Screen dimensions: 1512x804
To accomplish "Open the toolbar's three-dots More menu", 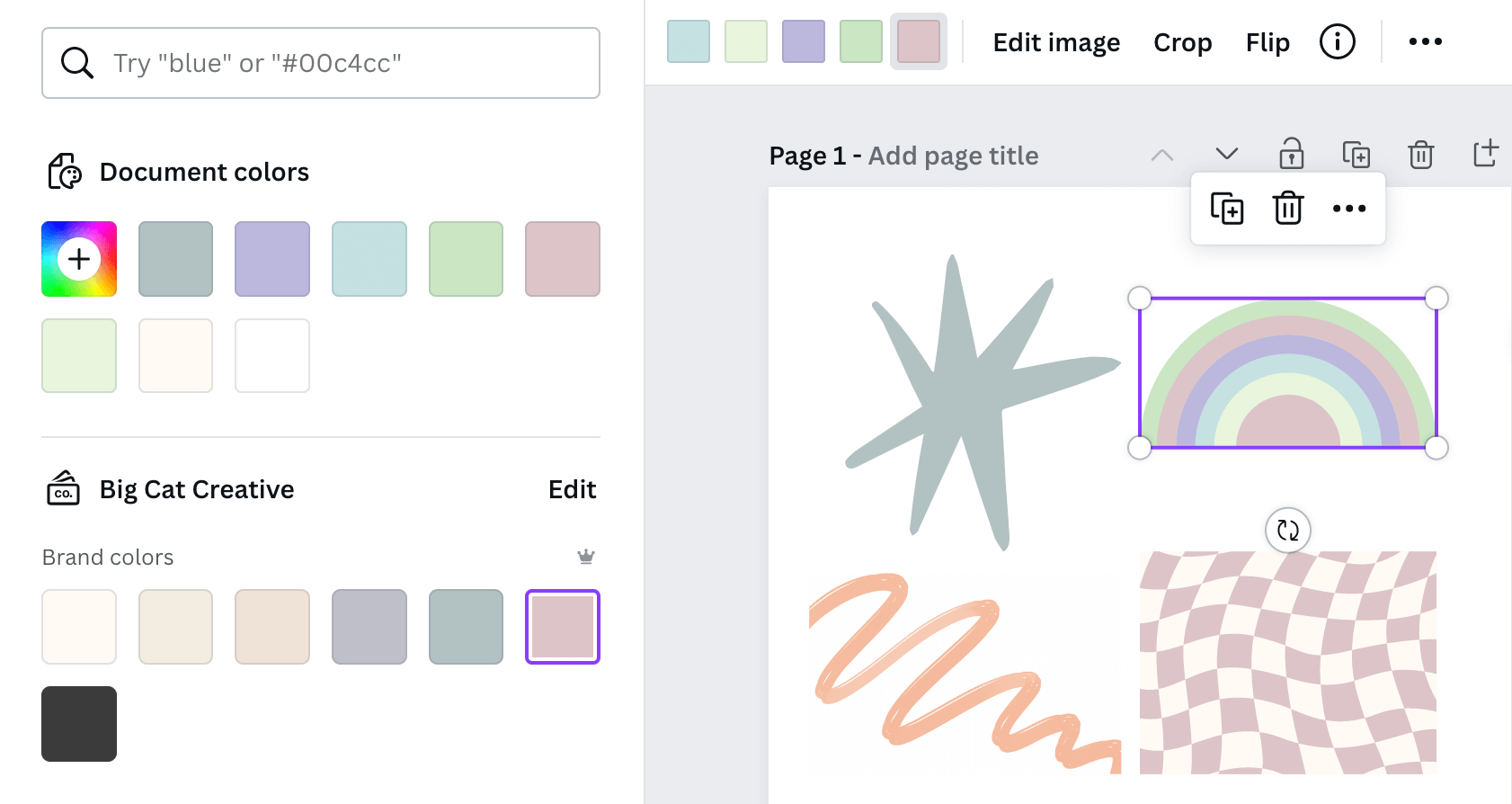I will (x=1425, y=42).
